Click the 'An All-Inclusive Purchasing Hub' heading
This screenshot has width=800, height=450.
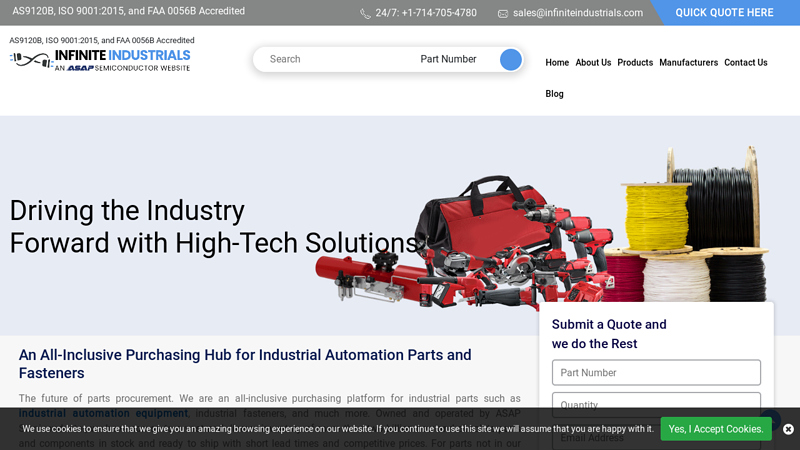[245, 364]
